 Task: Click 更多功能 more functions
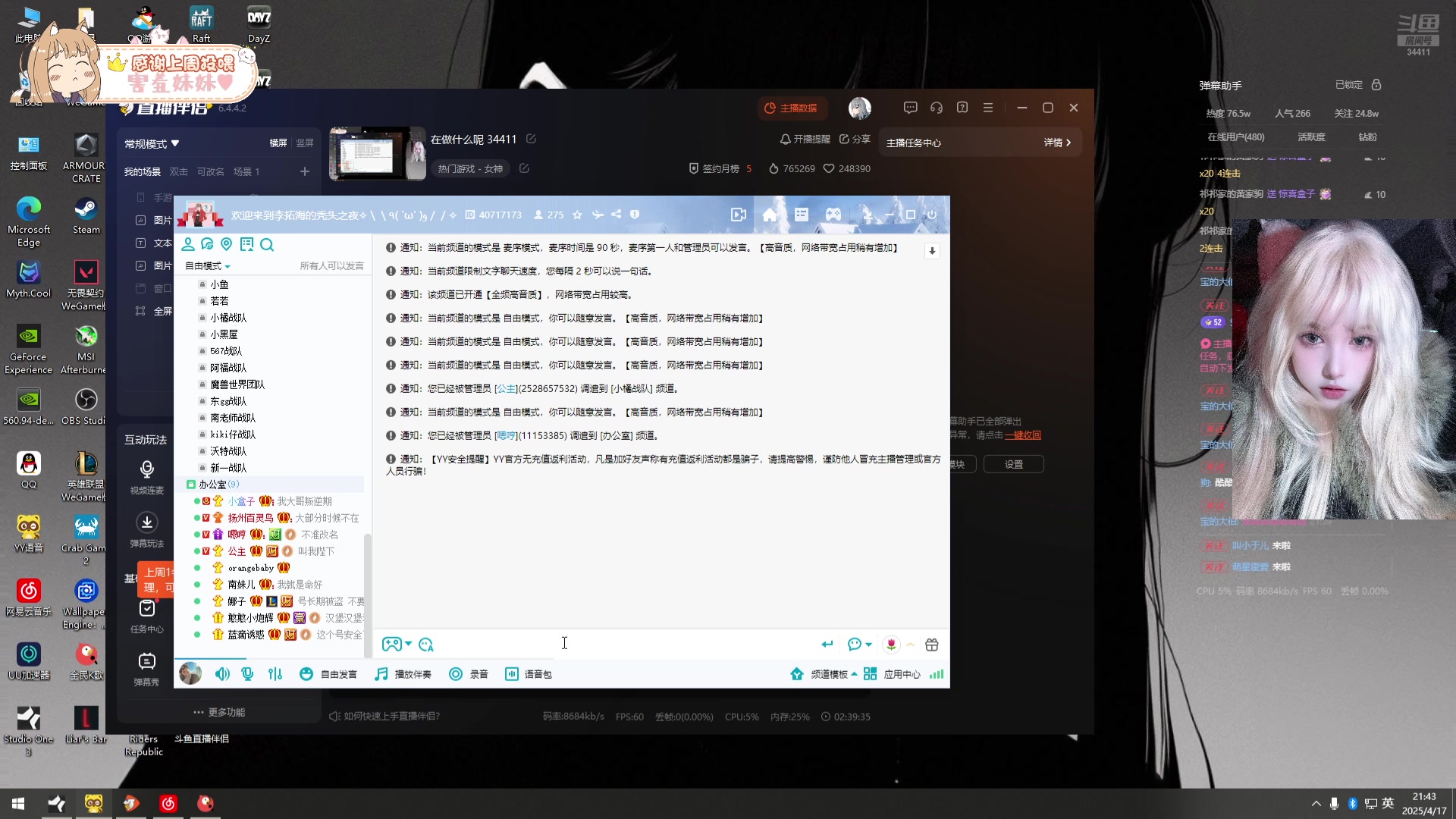[x=219, y=712]
